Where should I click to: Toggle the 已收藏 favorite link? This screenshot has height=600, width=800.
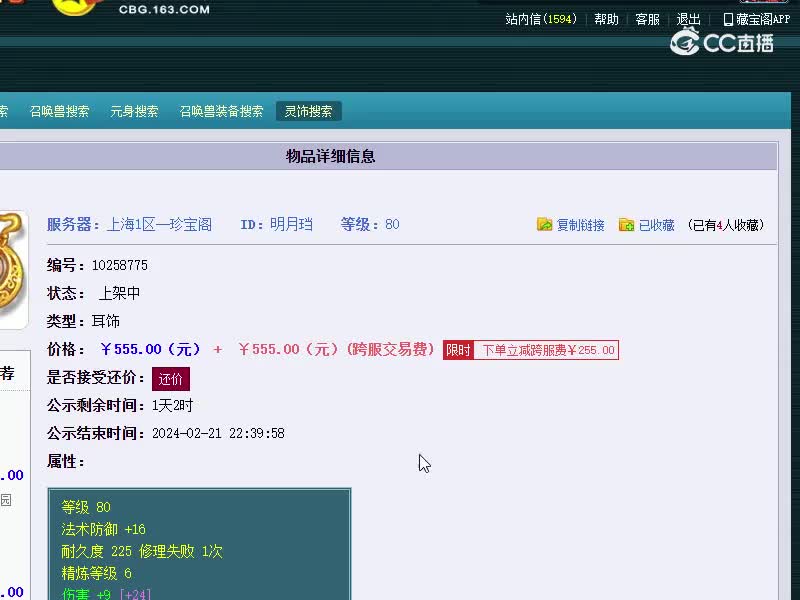[x=657, y=225]
